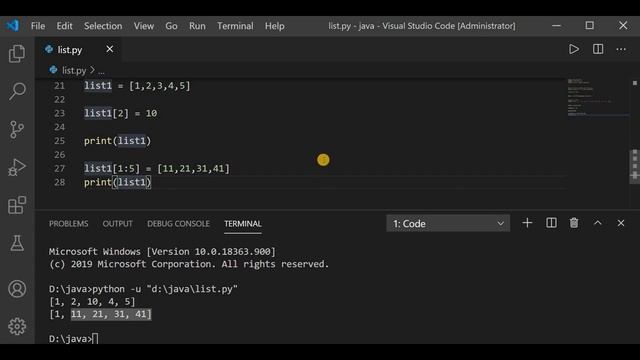
Task: Open the Edit menu
Action: 64,26
